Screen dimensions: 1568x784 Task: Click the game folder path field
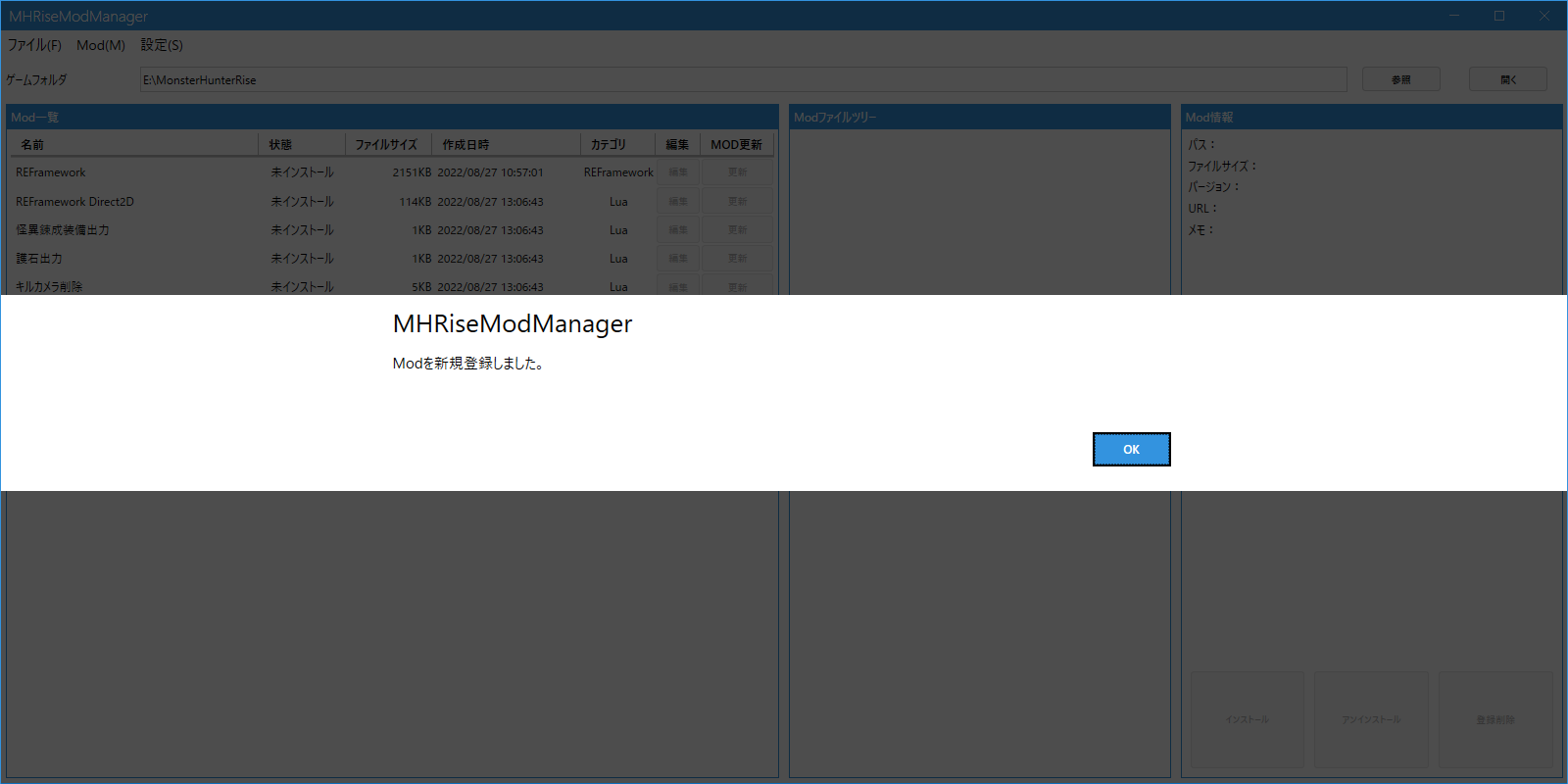(x=743, y=79)
